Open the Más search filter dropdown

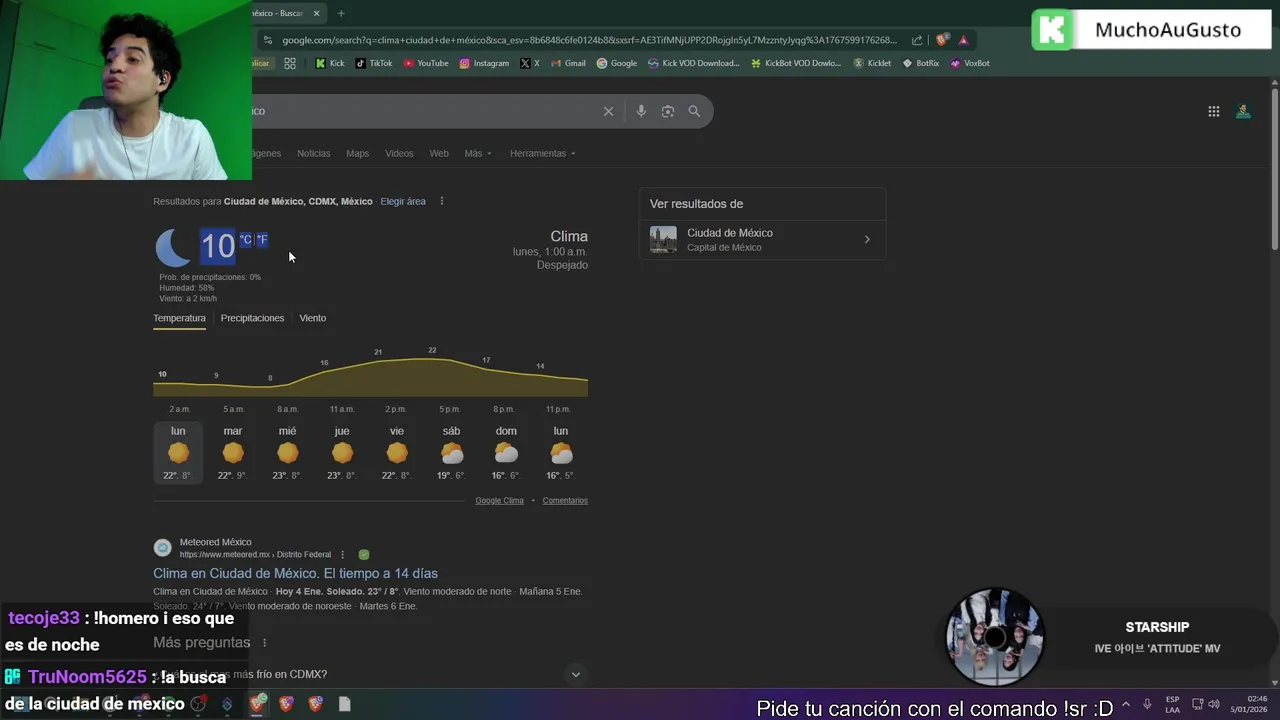(x=478, y=153)
